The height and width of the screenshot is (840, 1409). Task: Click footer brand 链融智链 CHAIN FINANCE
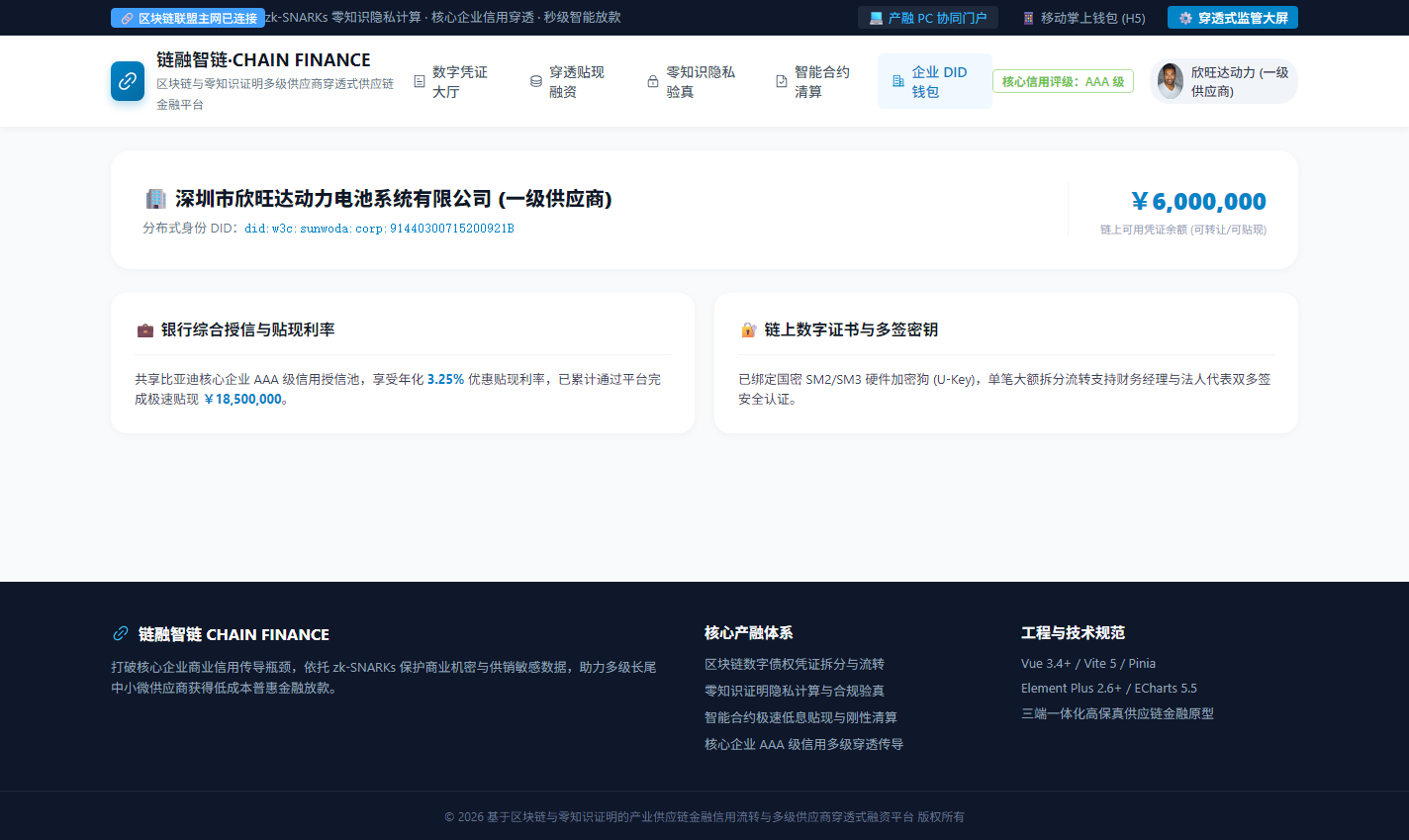pos(234,634)
